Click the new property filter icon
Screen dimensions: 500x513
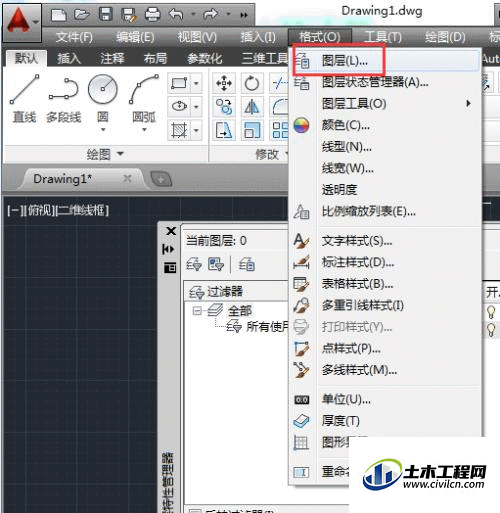(x=194, y=265)
